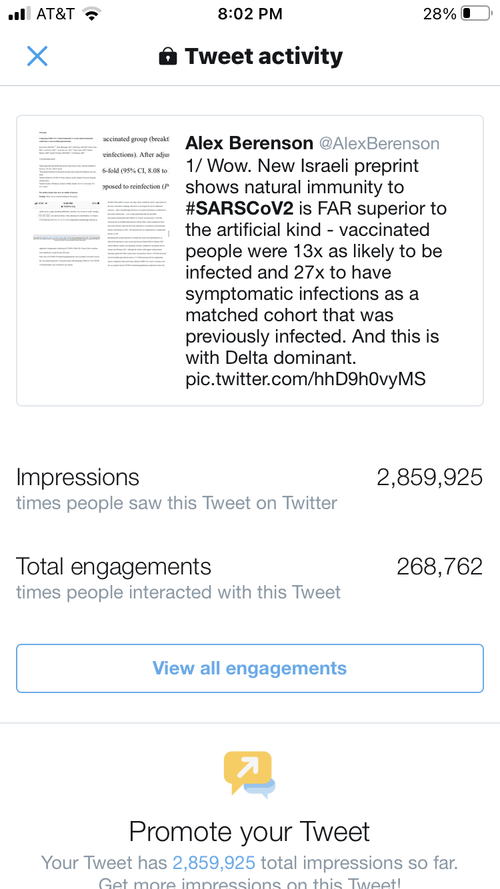Image resolution: width=500 pixels, height=889 pixels.
Task: Tap the Impressions count 2,859,925
Action: 430,477
